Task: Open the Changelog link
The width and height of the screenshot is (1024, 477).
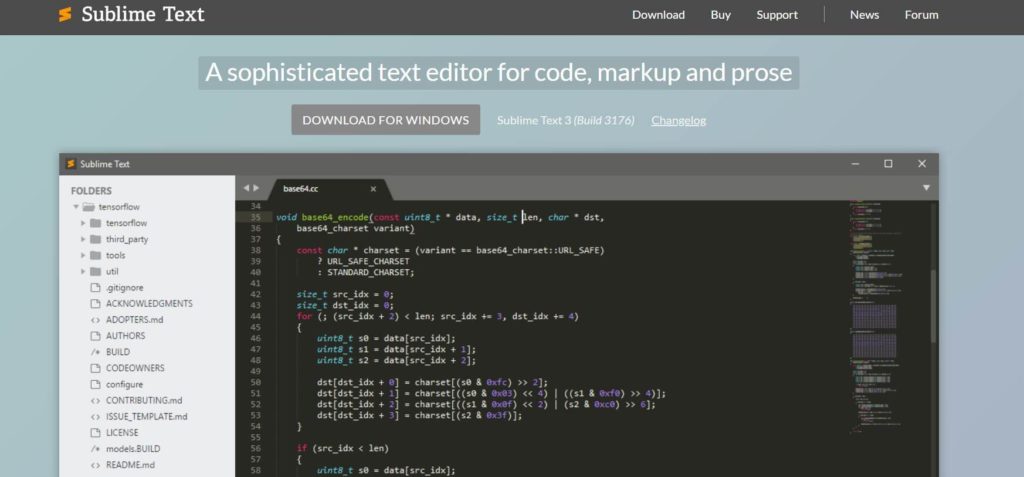Action: (x=679, y=120)
